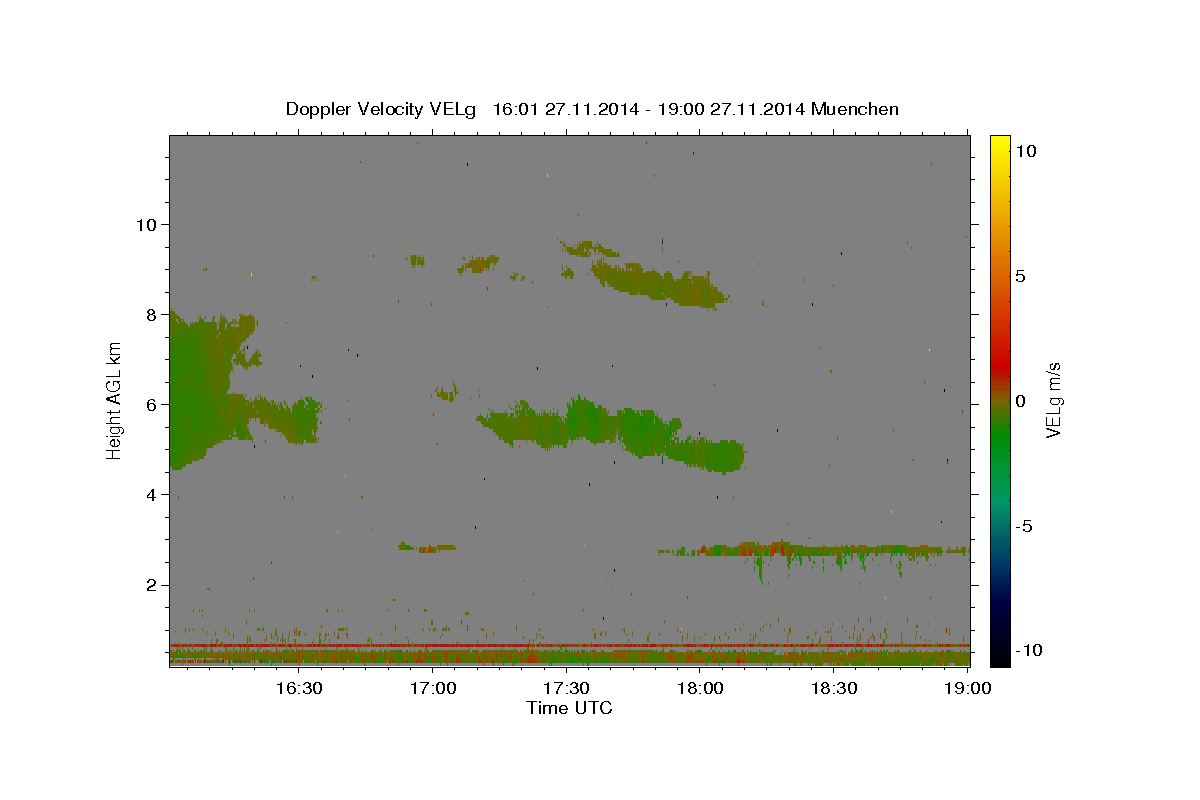Image resolution: width=1200 pixels, height=800 pixels.
Task: Click the 17:00 time tick label
Action: click(x=433, y=688)
